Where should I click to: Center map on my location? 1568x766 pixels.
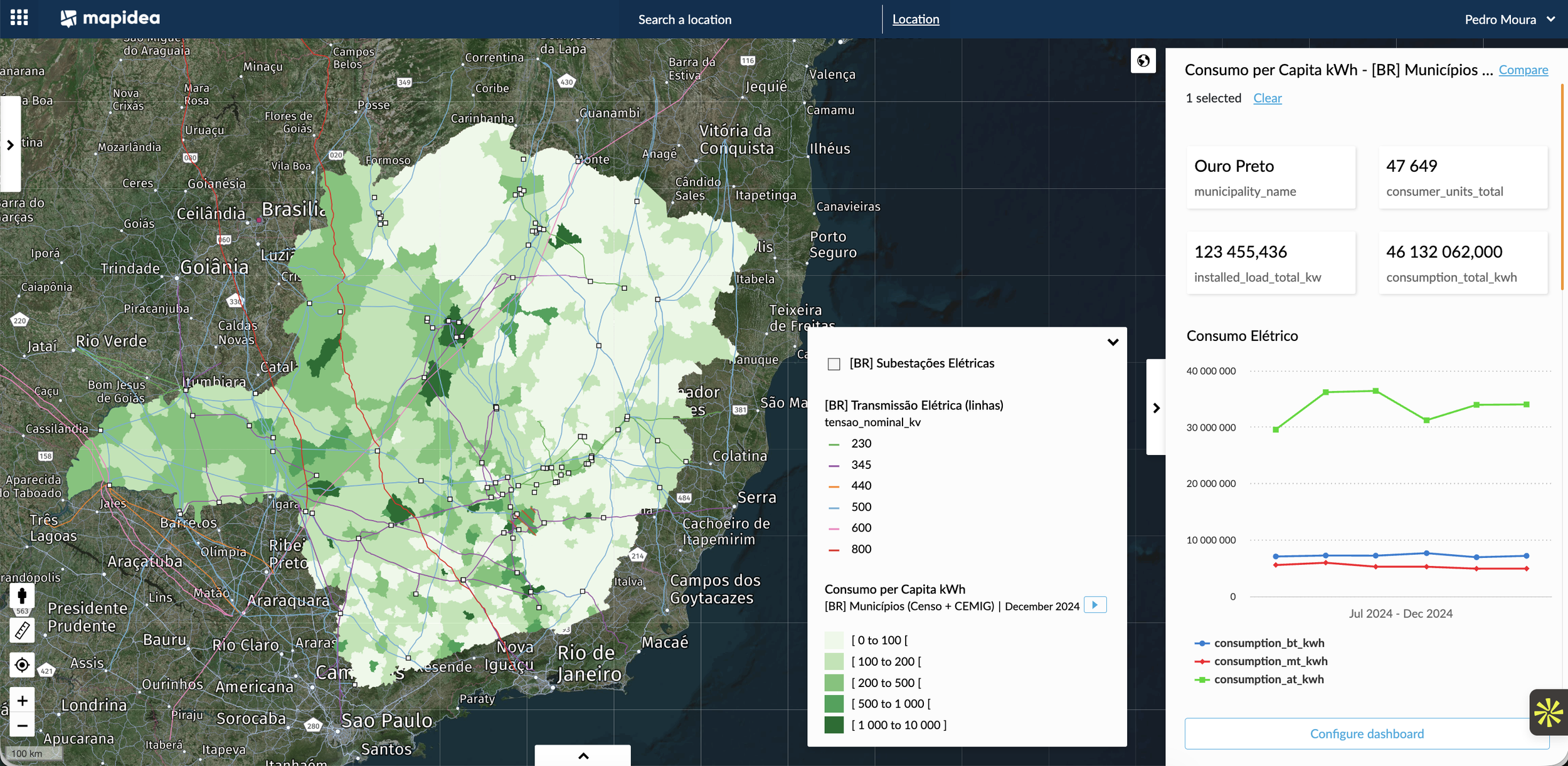click(x=22, y=664)
